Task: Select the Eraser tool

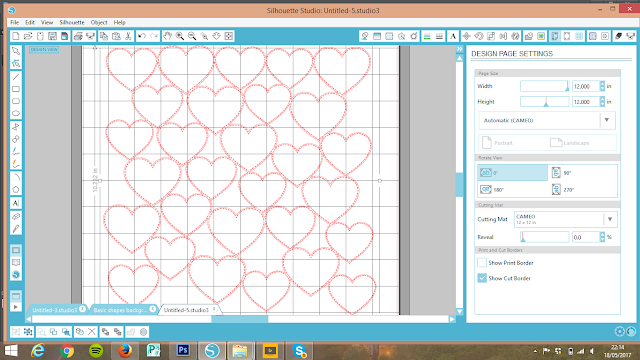Action: click(16, 216)
